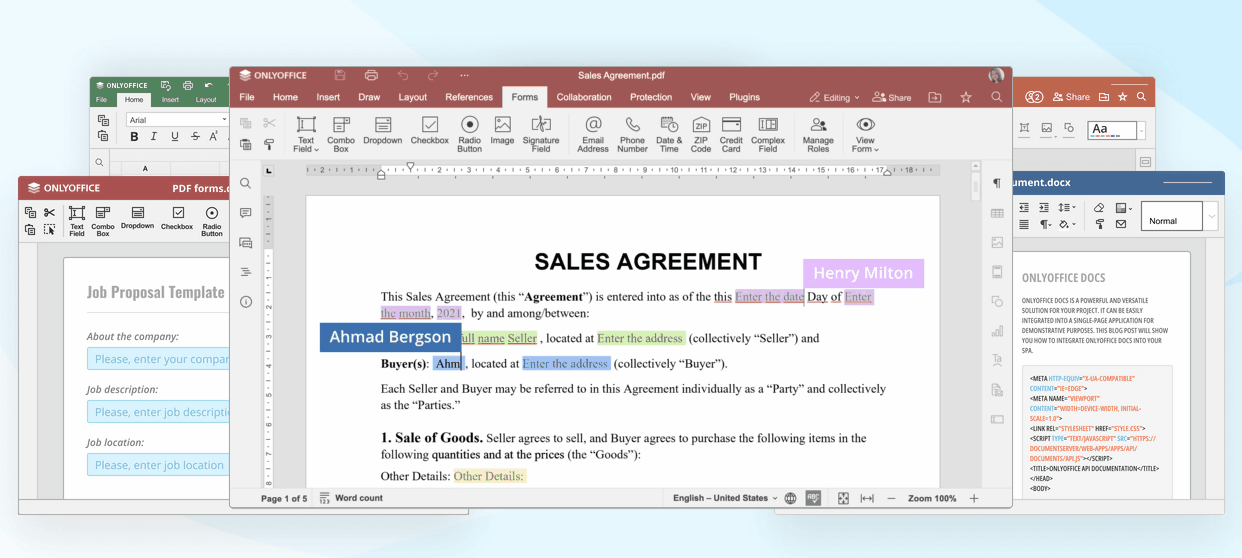
Task: Open chart settings in right sidebar
Action: (x=997, y=331)
